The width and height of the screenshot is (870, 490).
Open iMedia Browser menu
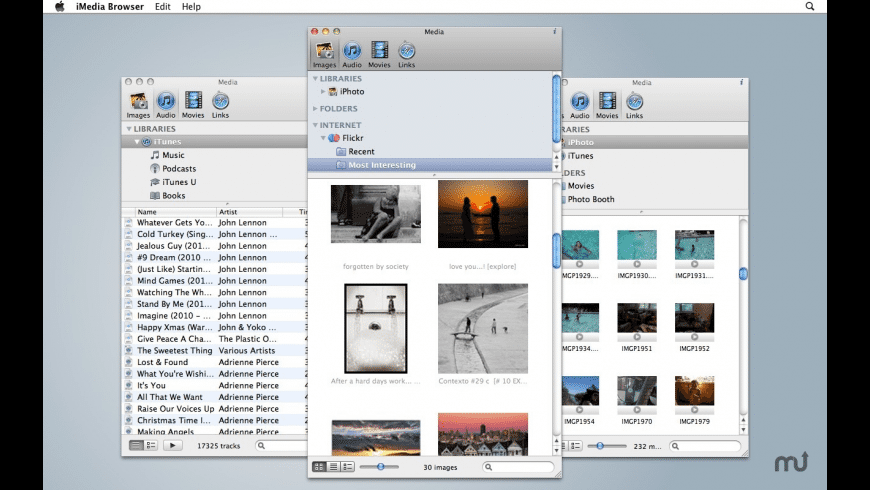(x=110, y=7)
